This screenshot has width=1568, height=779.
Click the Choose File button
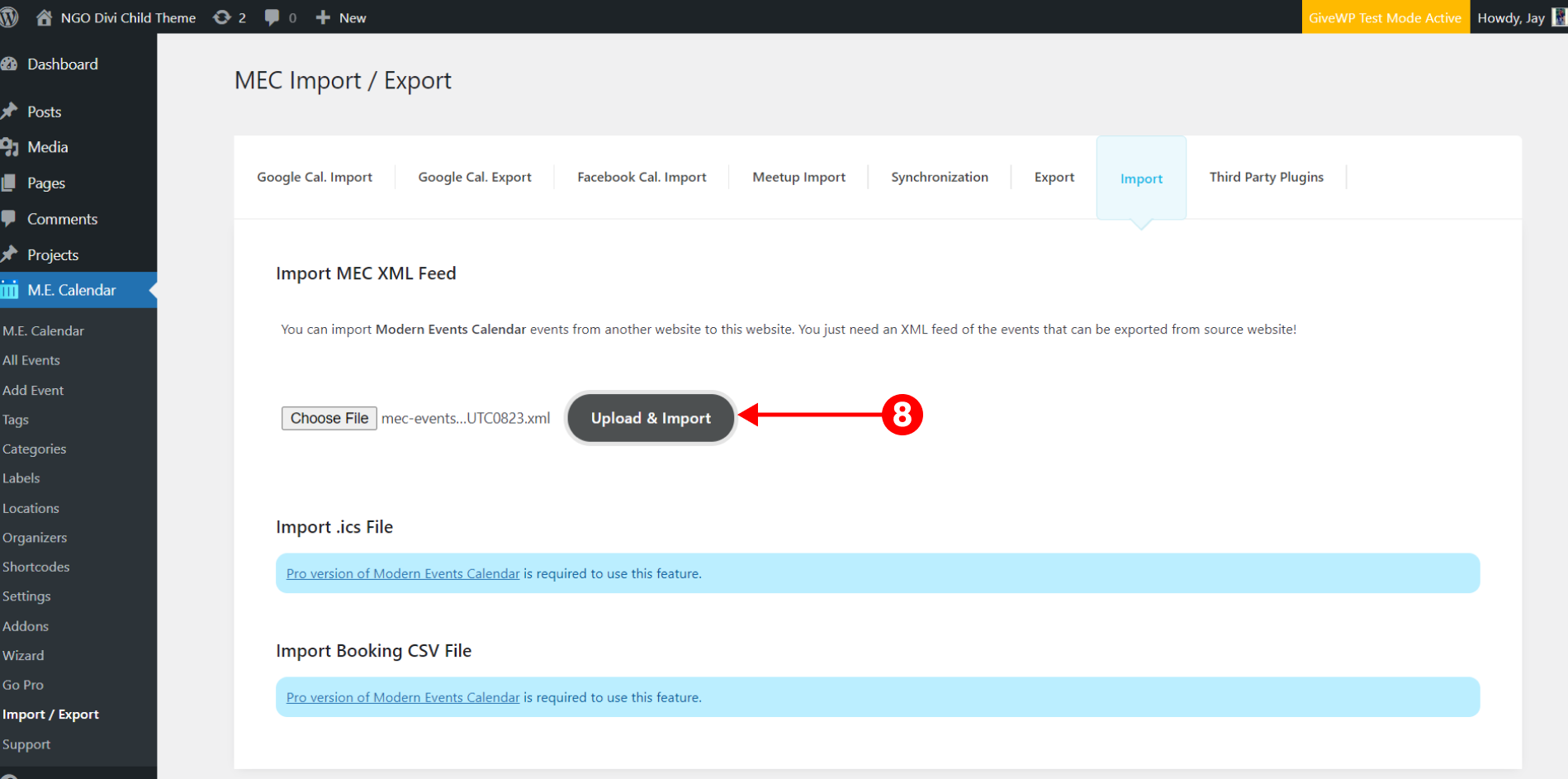[x=329, y=418]
